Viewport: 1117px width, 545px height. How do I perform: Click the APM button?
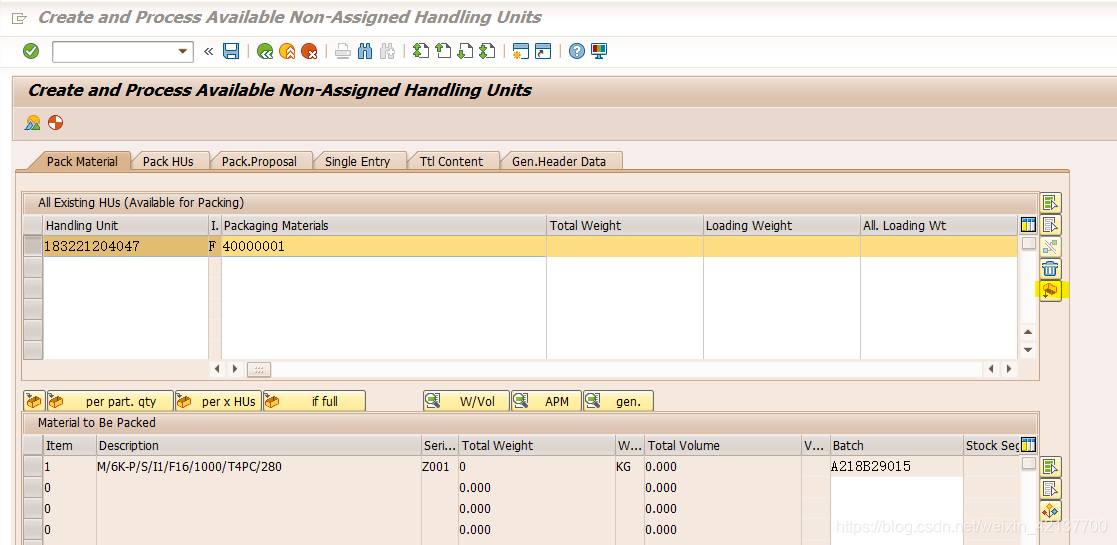point(546,401)
